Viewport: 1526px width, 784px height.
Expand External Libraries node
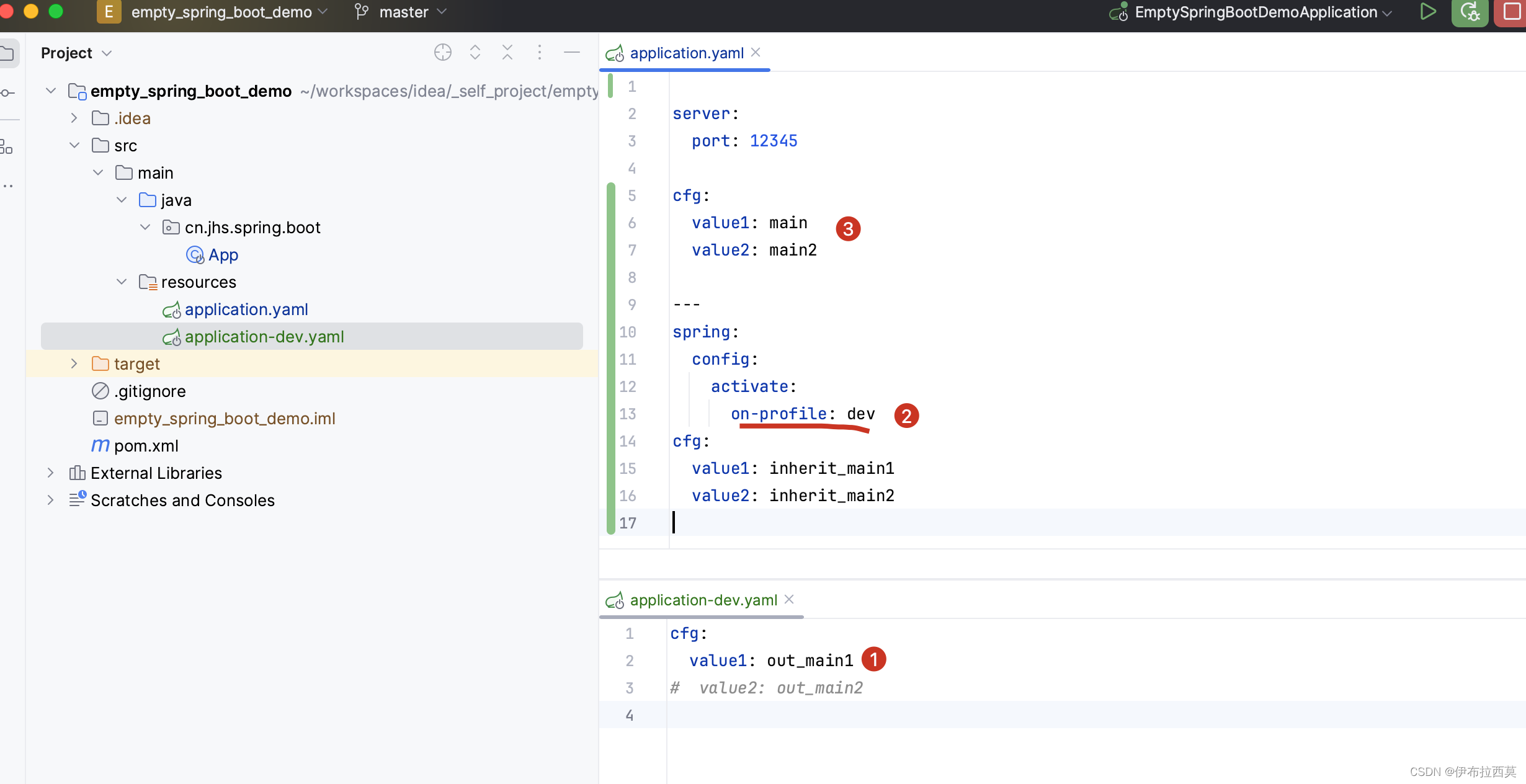[51, 473]
